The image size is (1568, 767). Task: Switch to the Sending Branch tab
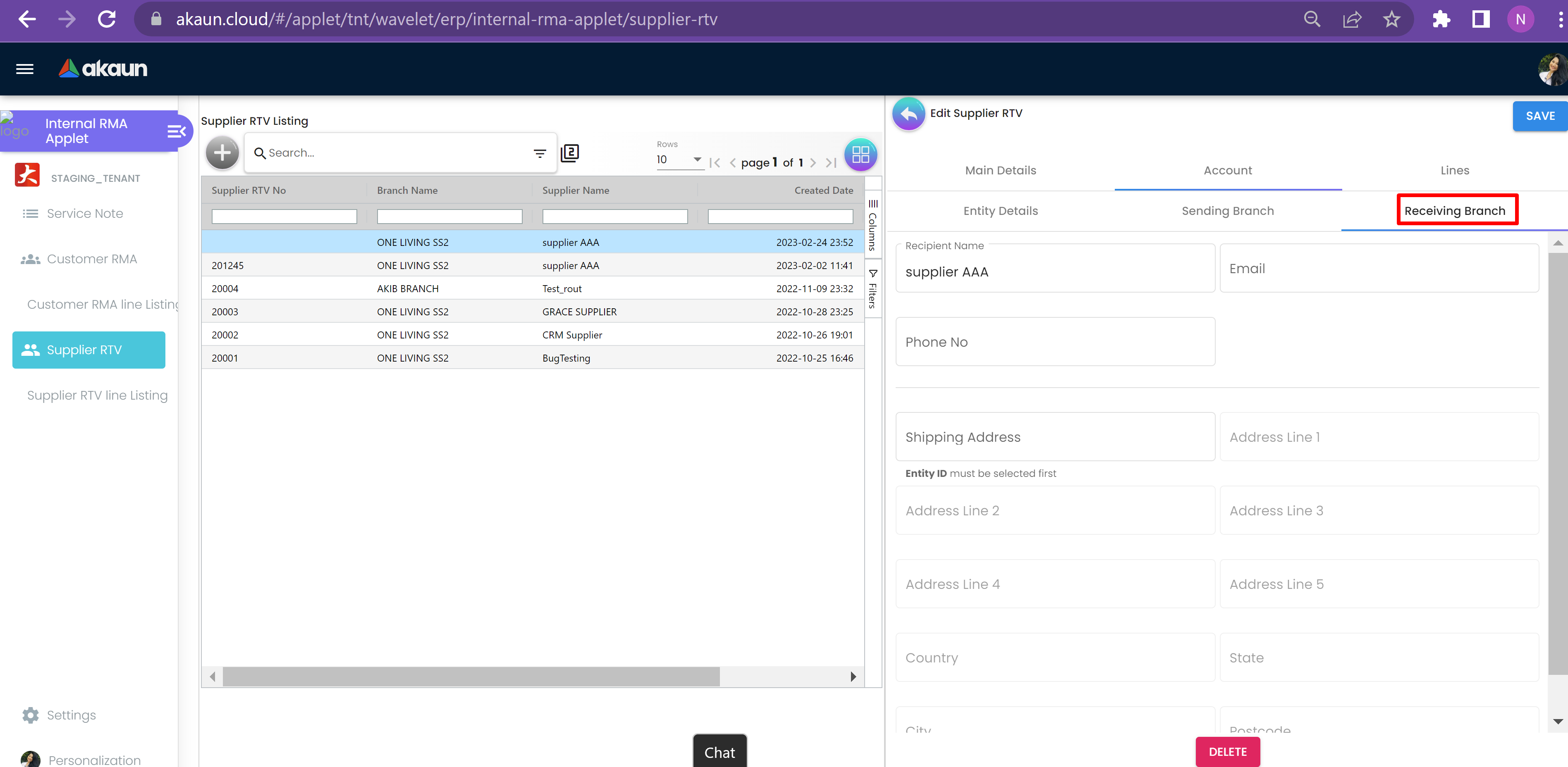point(1227,211)
